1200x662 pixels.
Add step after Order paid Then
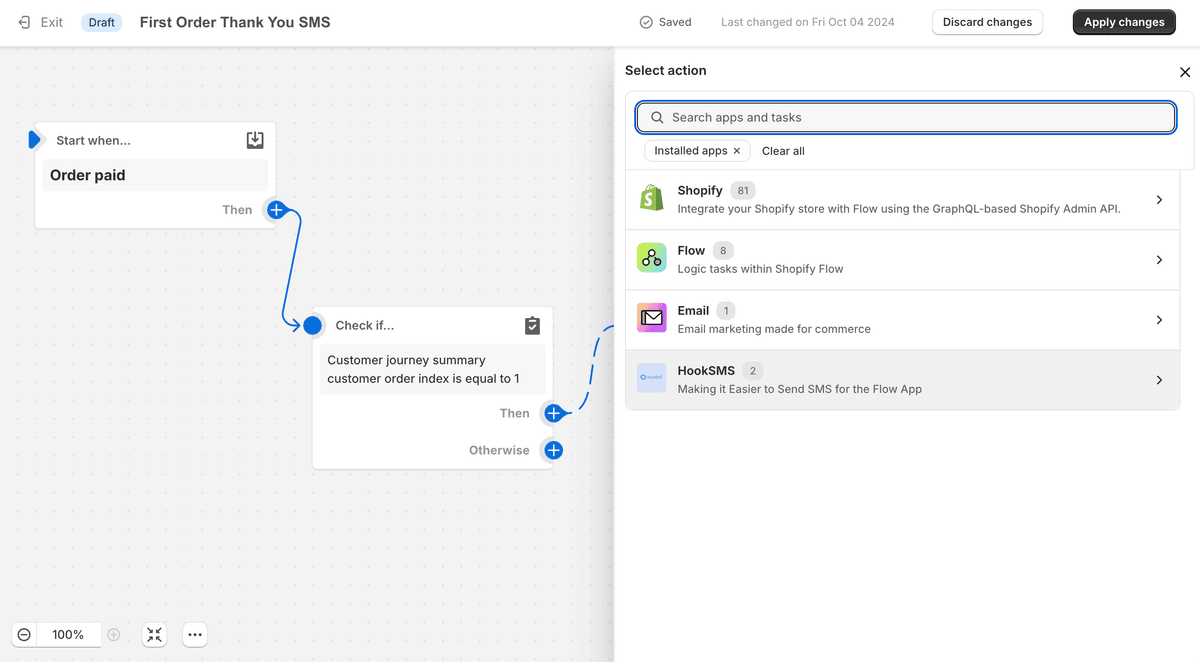(x=277, y=210)
